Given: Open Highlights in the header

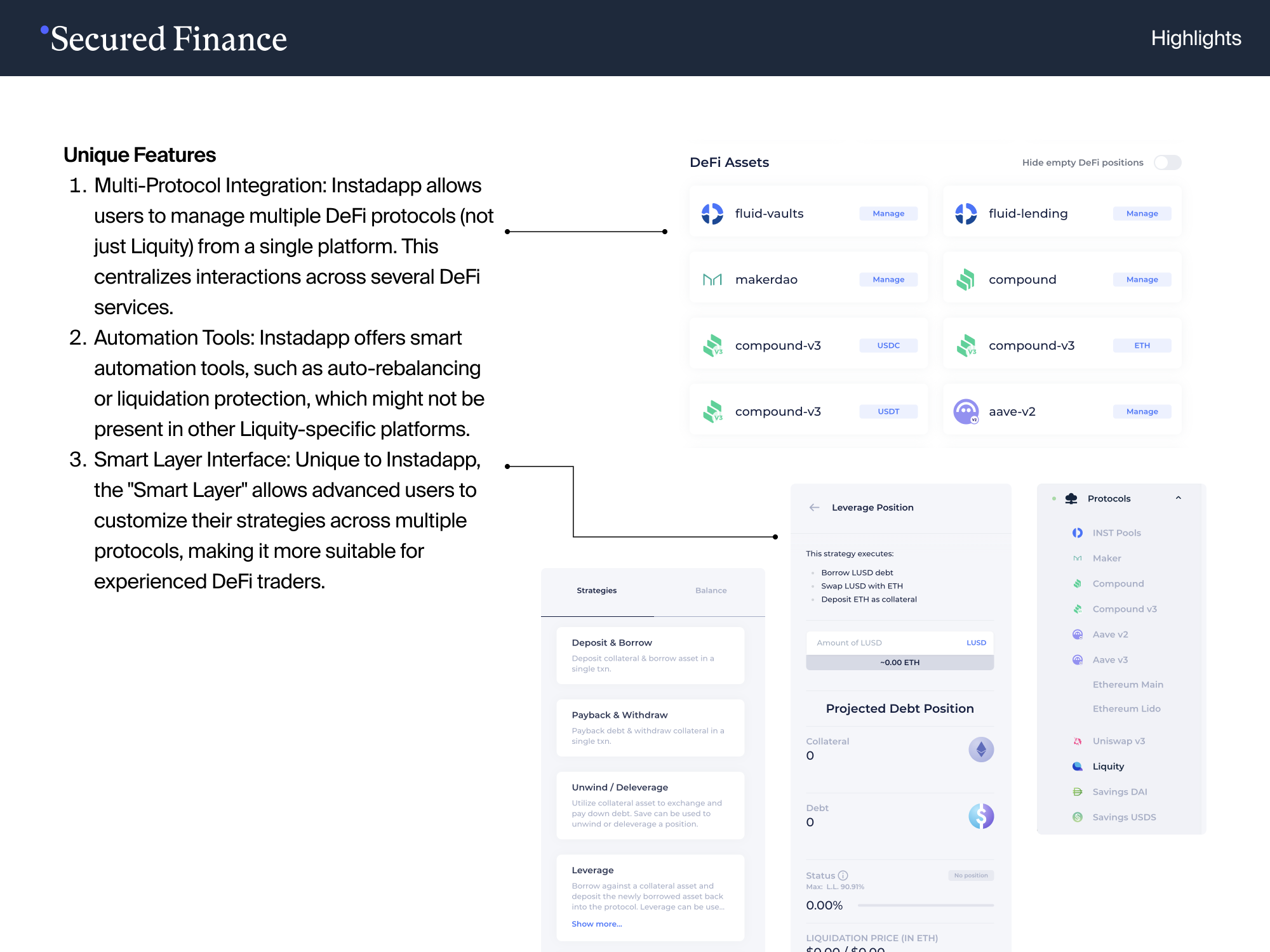Looking at the screenshot, I should (x=1196, y=38).
